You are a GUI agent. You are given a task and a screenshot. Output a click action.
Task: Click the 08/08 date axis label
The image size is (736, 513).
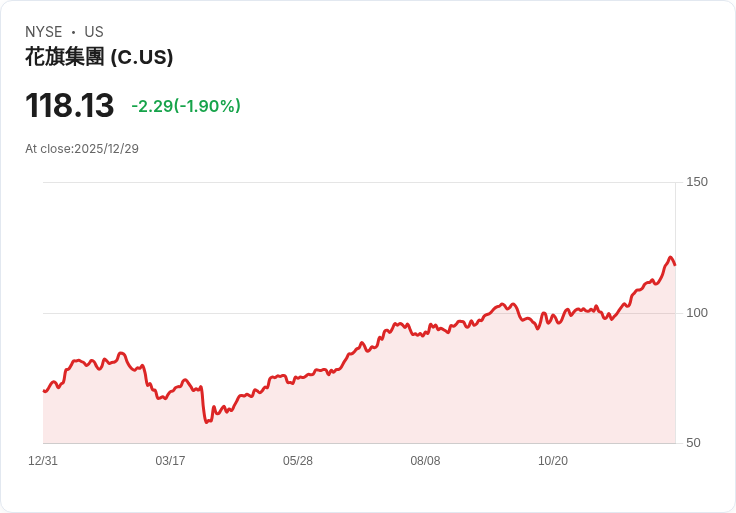click(x=425, y=460)
